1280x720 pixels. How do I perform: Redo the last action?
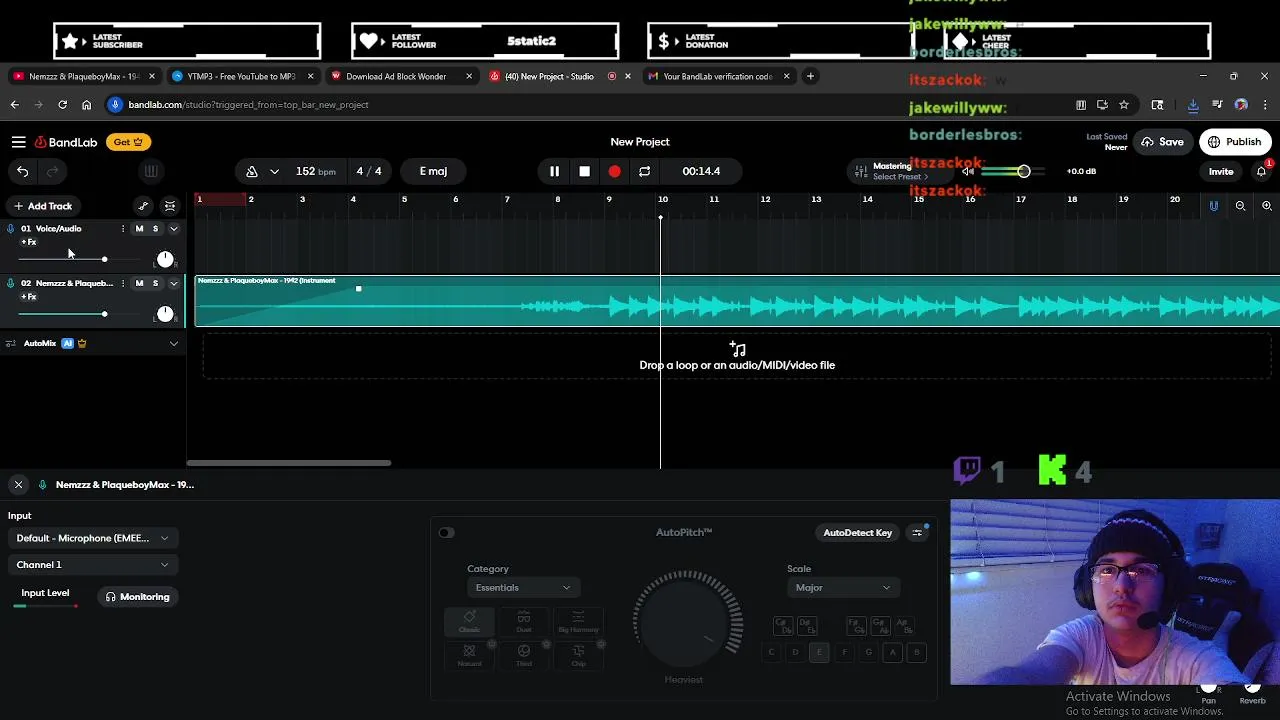pos(52,171)
